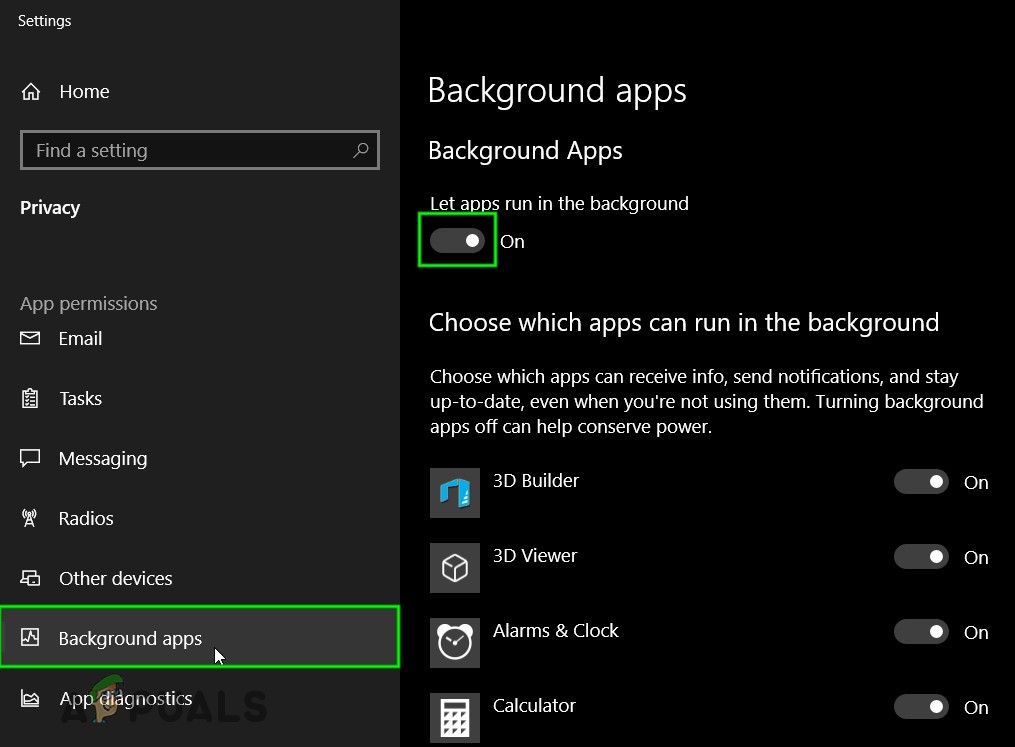Click the Other devices icon
Viewport: 1015px width, 747px height.
tap(30, 579)
